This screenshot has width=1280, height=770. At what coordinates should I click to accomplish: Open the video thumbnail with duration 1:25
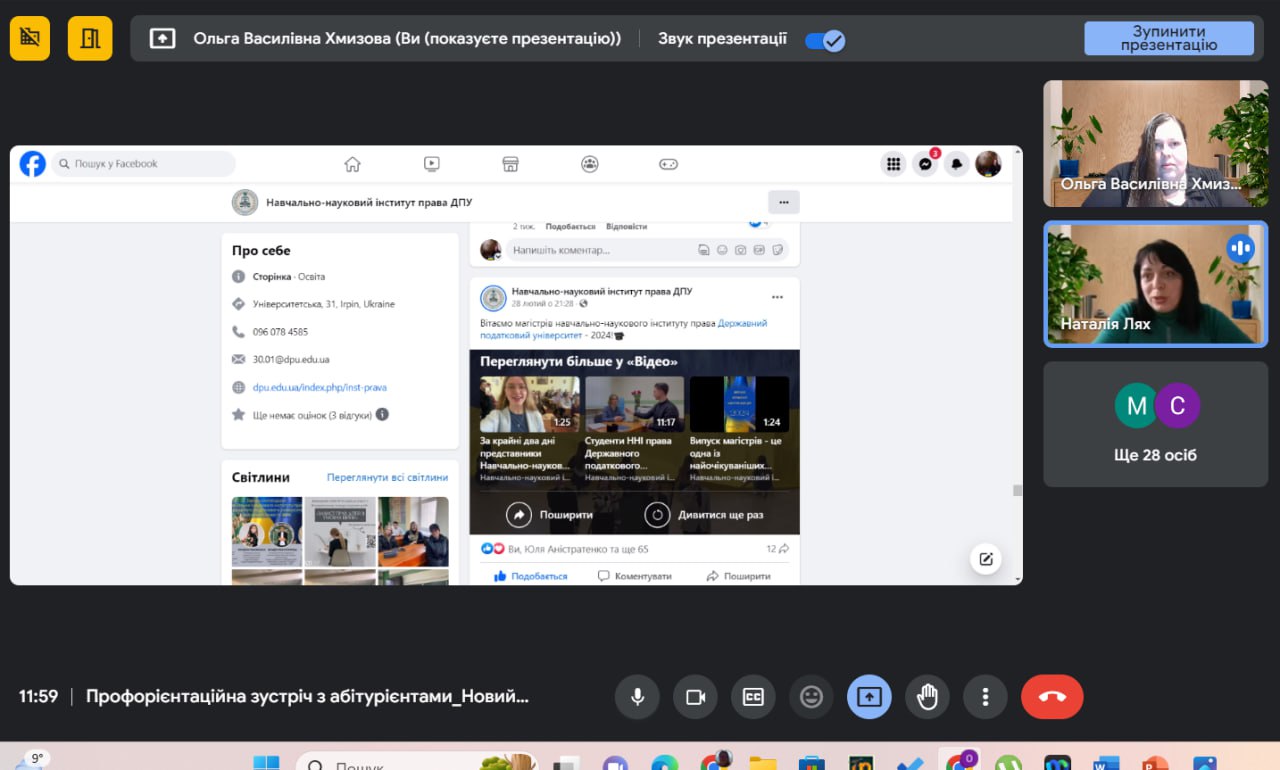click(x=529, y=404)
